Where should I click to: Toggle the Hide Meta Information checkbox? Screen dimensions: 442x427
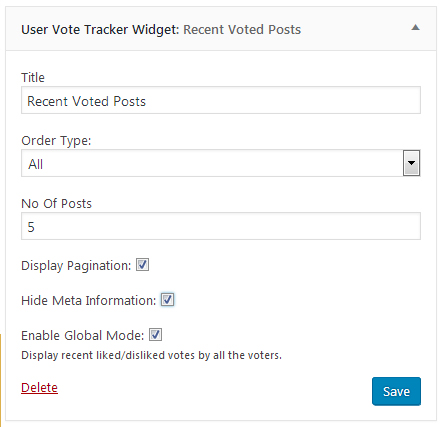167,300
